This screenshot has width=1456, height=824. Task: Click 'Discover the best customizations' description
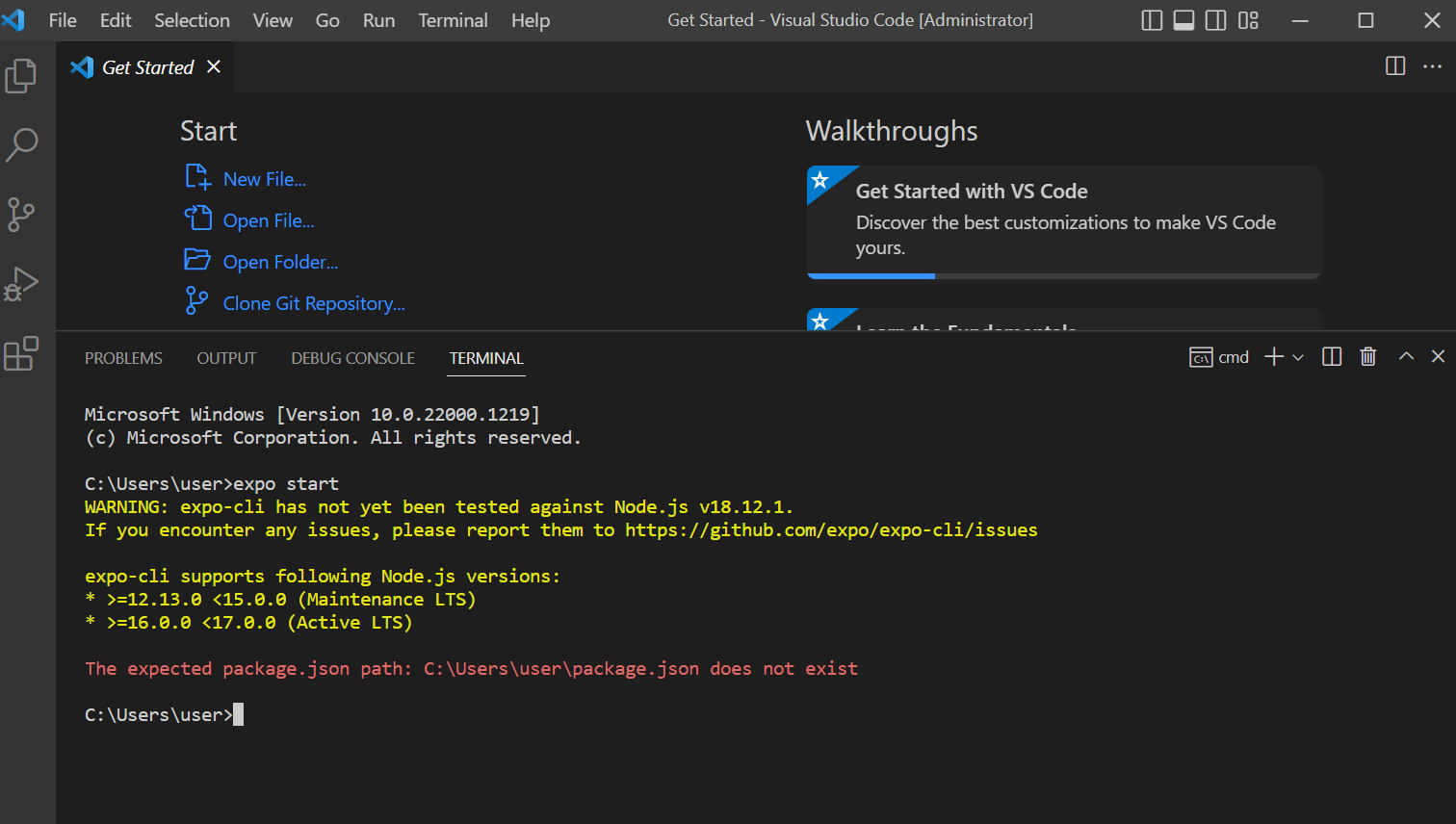click(1066, 235)
